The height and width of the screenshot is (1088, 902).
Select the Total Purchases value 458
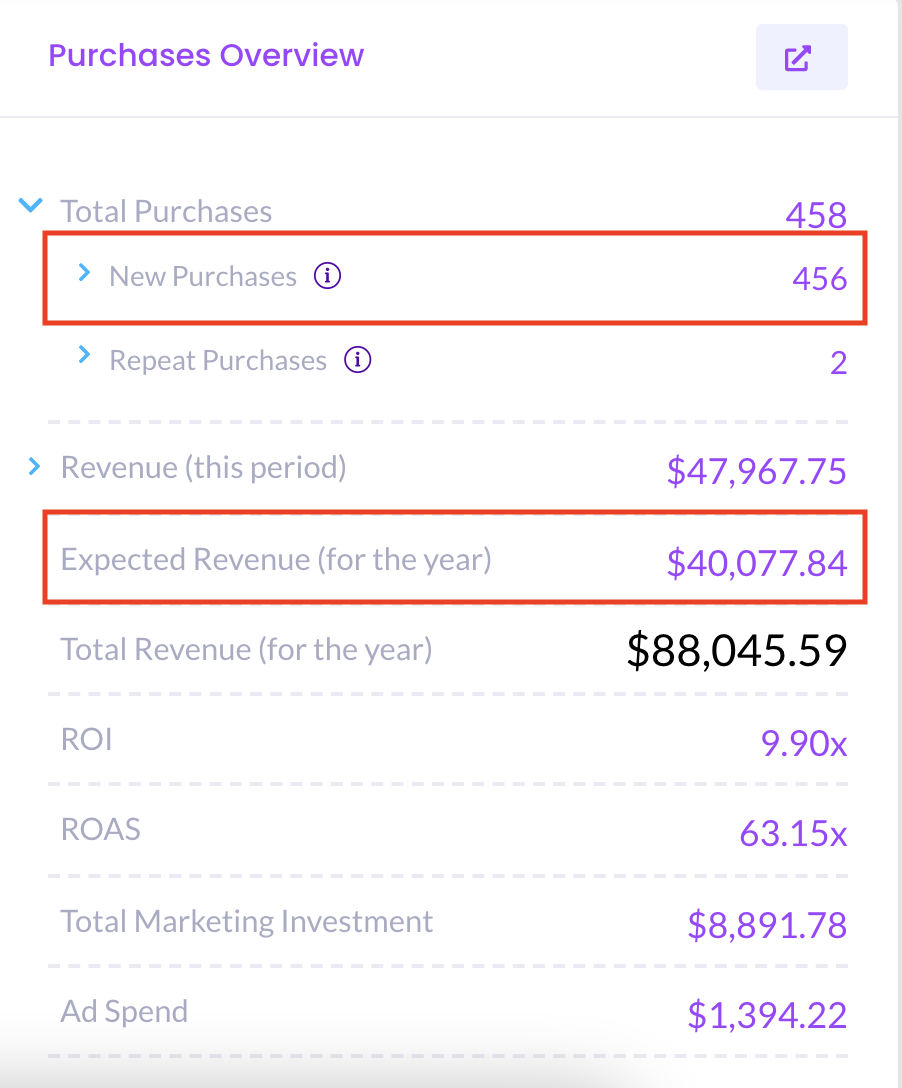(x=815, y=214)
